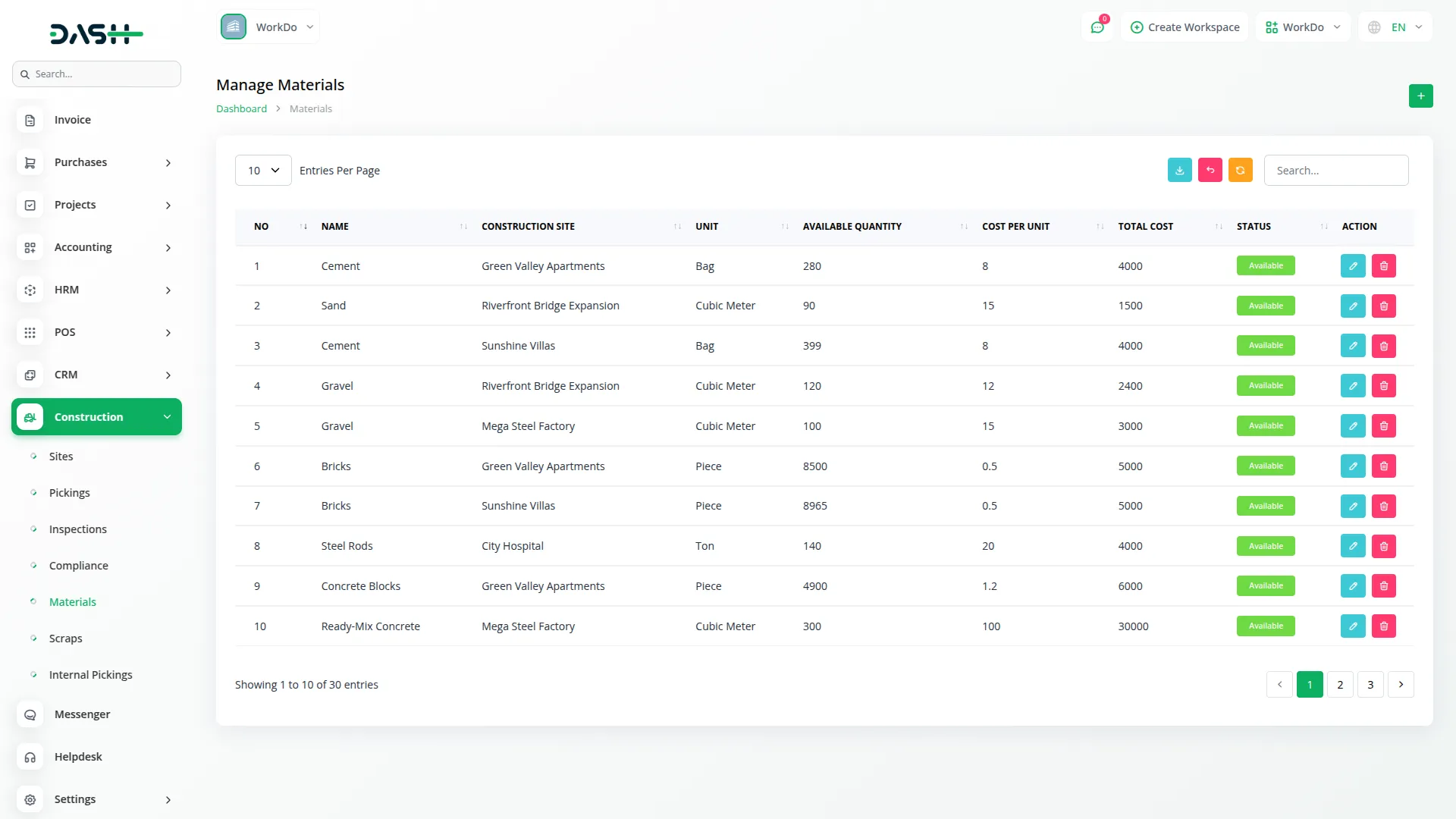Click the table search input field

(1335, 171)
